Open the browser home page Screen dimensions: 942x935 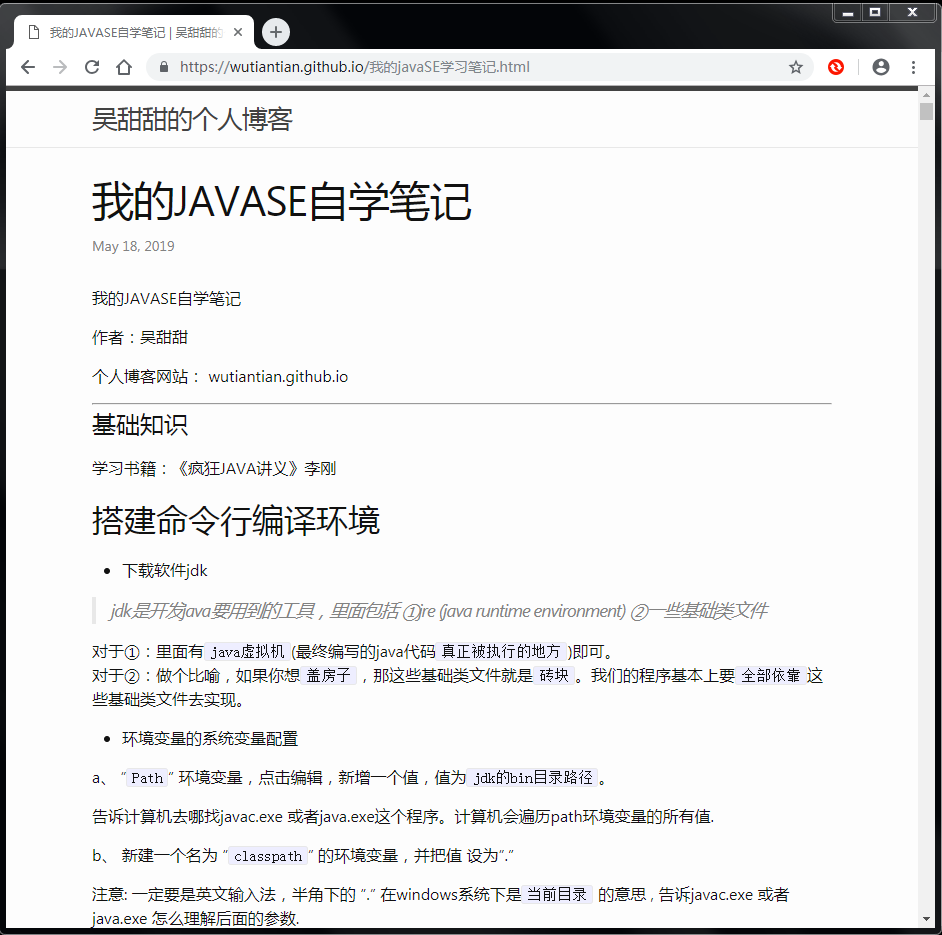[x=124, y=67]
